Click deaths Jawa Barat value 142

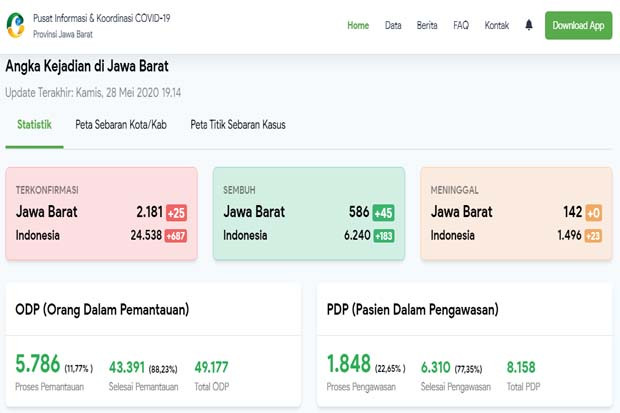point(573,212)
